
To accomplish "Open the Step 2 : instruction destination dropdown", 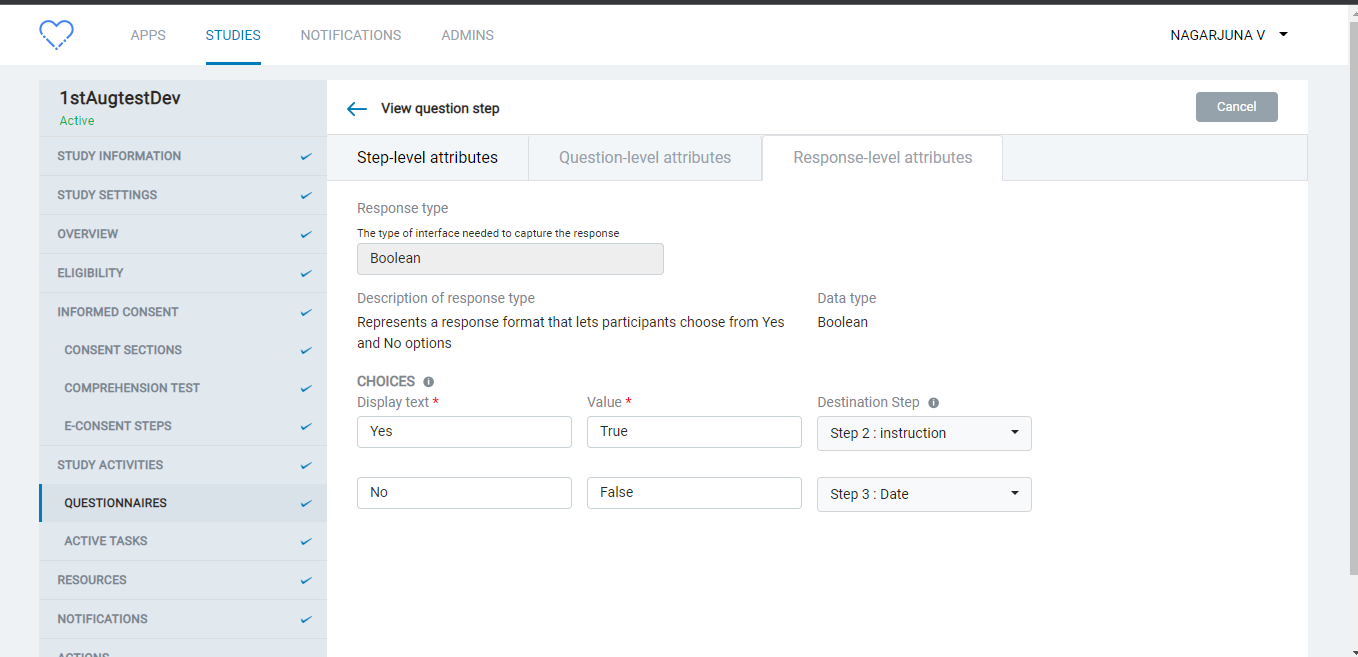I will click(924, 433).
